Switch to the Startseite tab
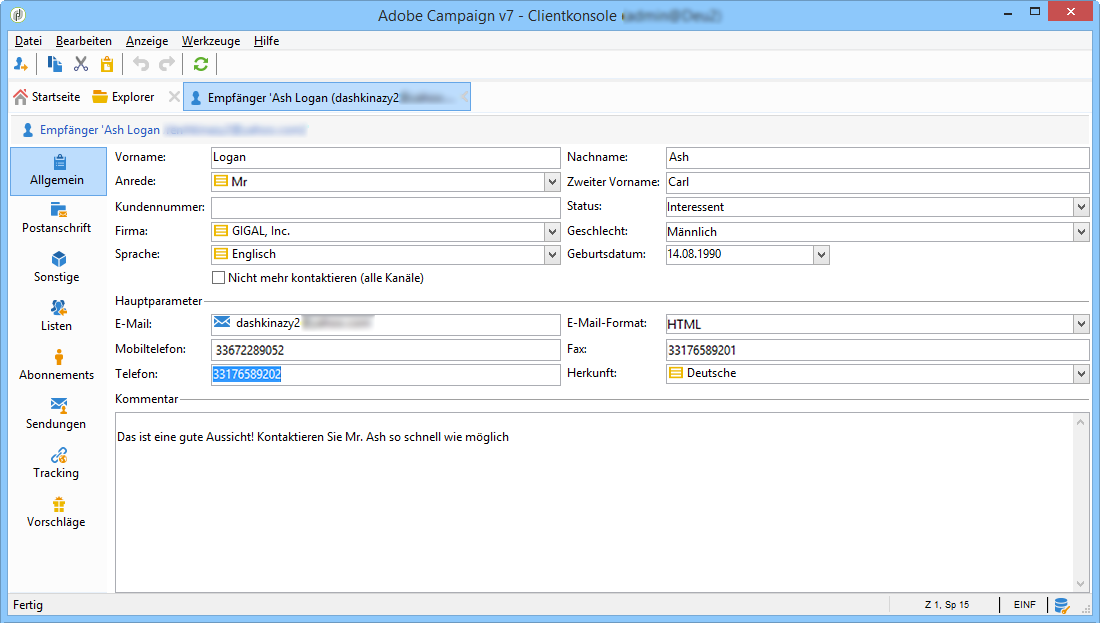The image size is (1100, 623). [x=47, y=97]
